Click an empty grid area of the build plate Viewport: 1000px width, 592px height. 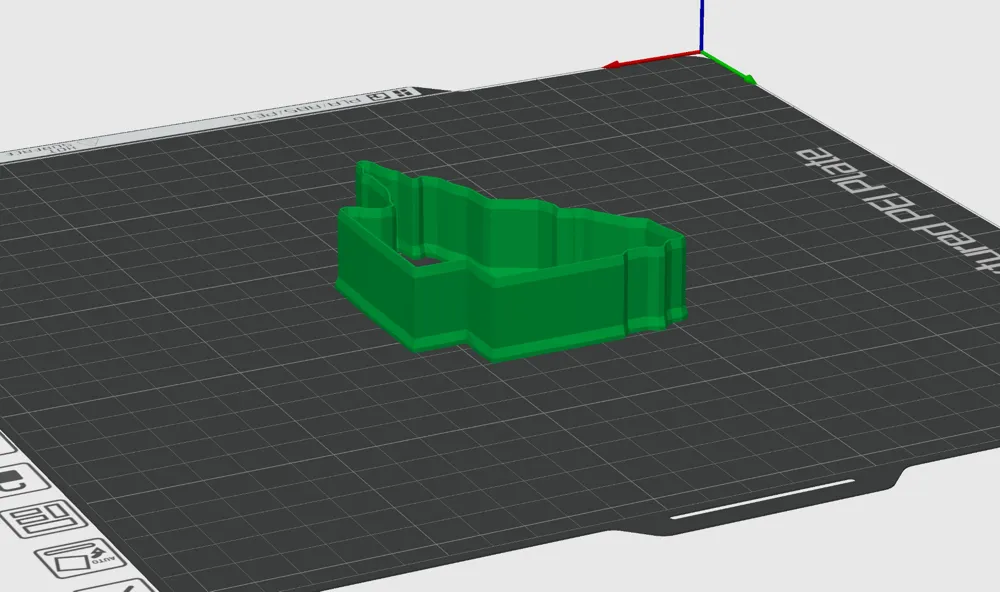[250, 400]
